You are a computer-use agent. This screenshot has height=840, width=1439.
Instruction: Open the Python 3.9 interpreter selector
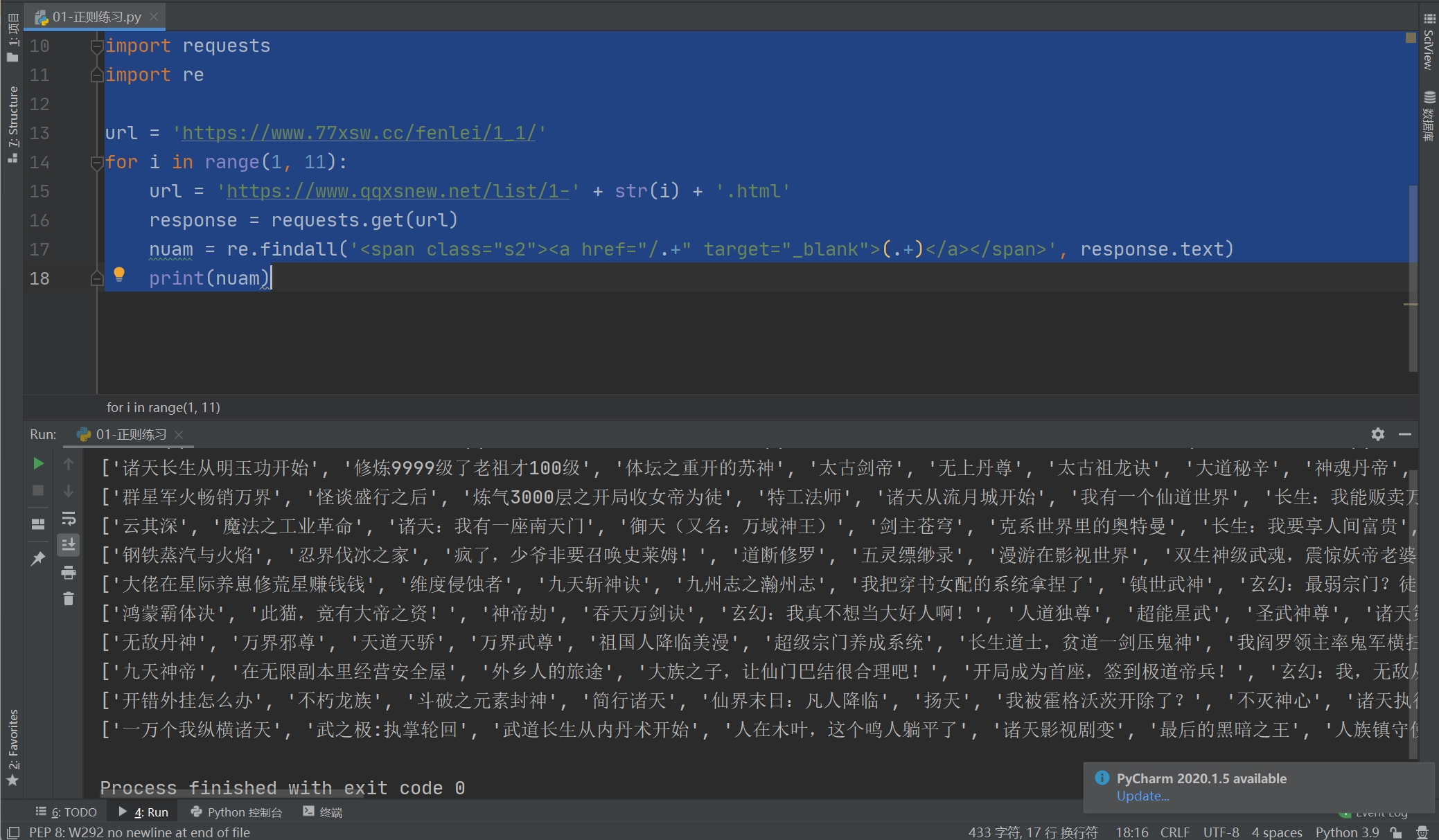pyautogui.click(x=1348, y=832)
